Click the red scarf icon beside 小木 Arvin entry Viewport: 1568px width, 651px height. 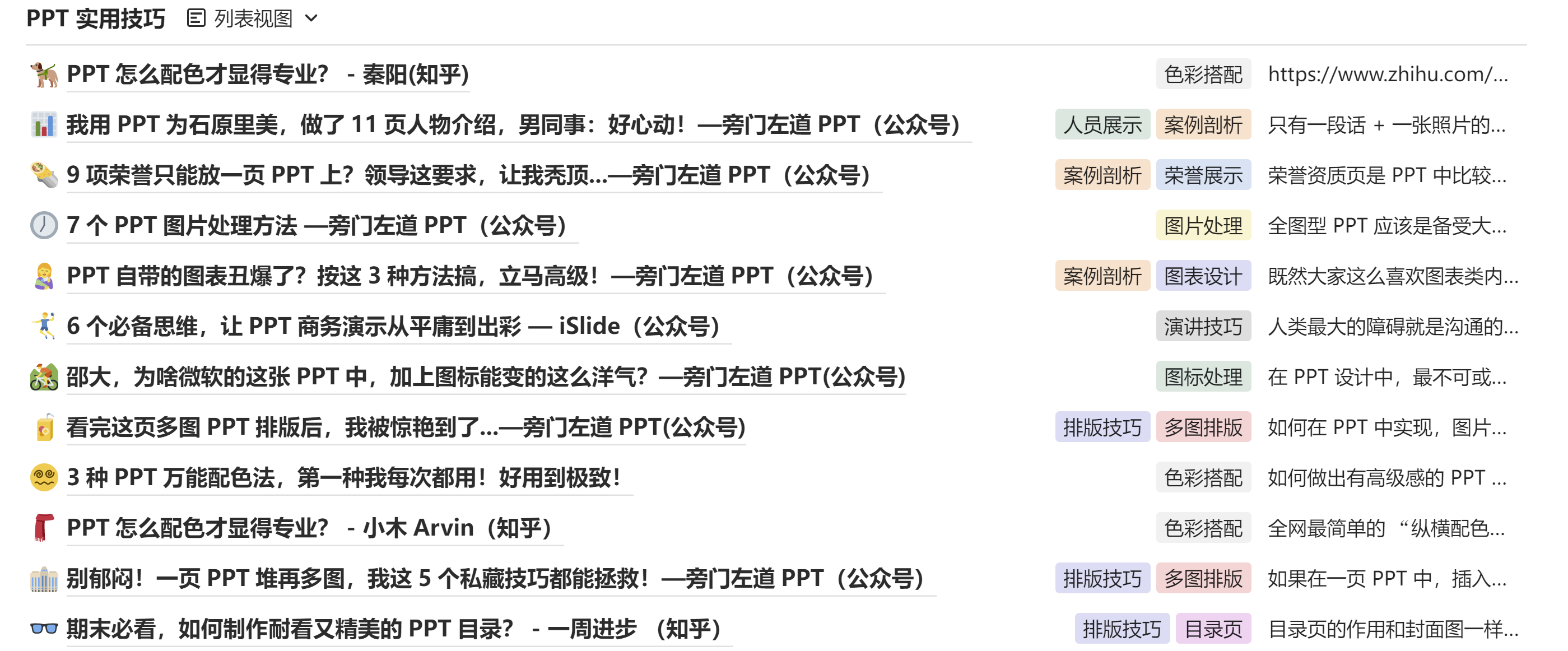tap(44, 528)
